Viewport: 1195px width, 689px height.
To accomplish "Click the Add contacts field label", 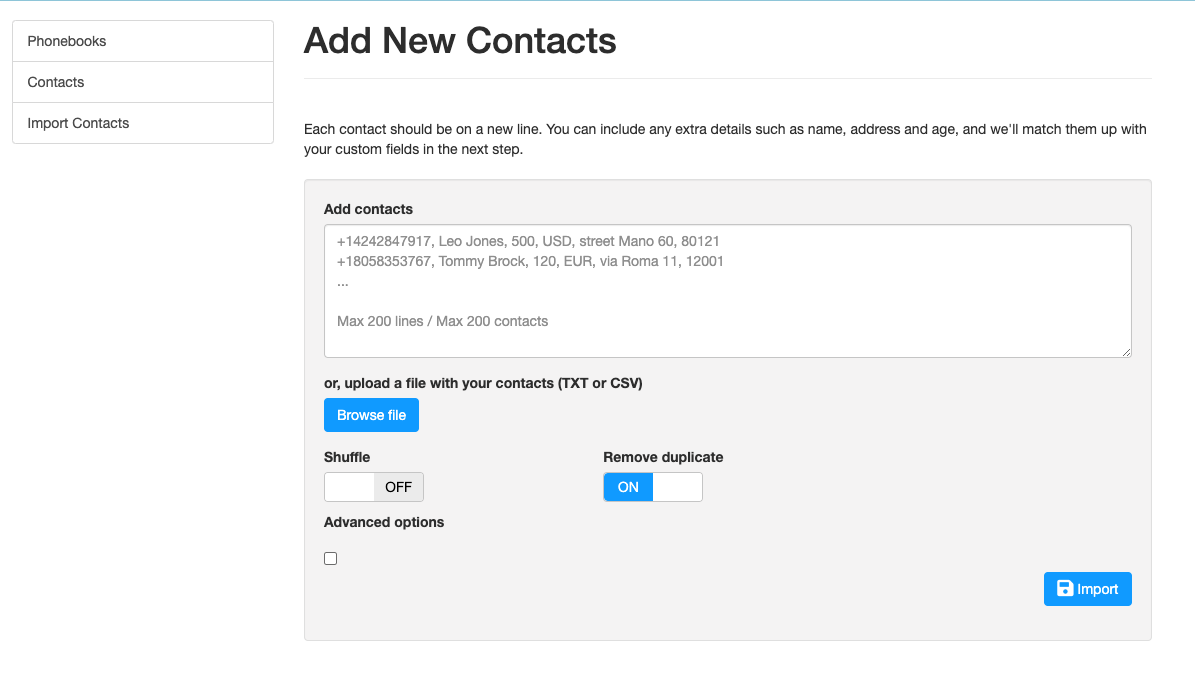I will pyautogui.click(x=368, y=209).
